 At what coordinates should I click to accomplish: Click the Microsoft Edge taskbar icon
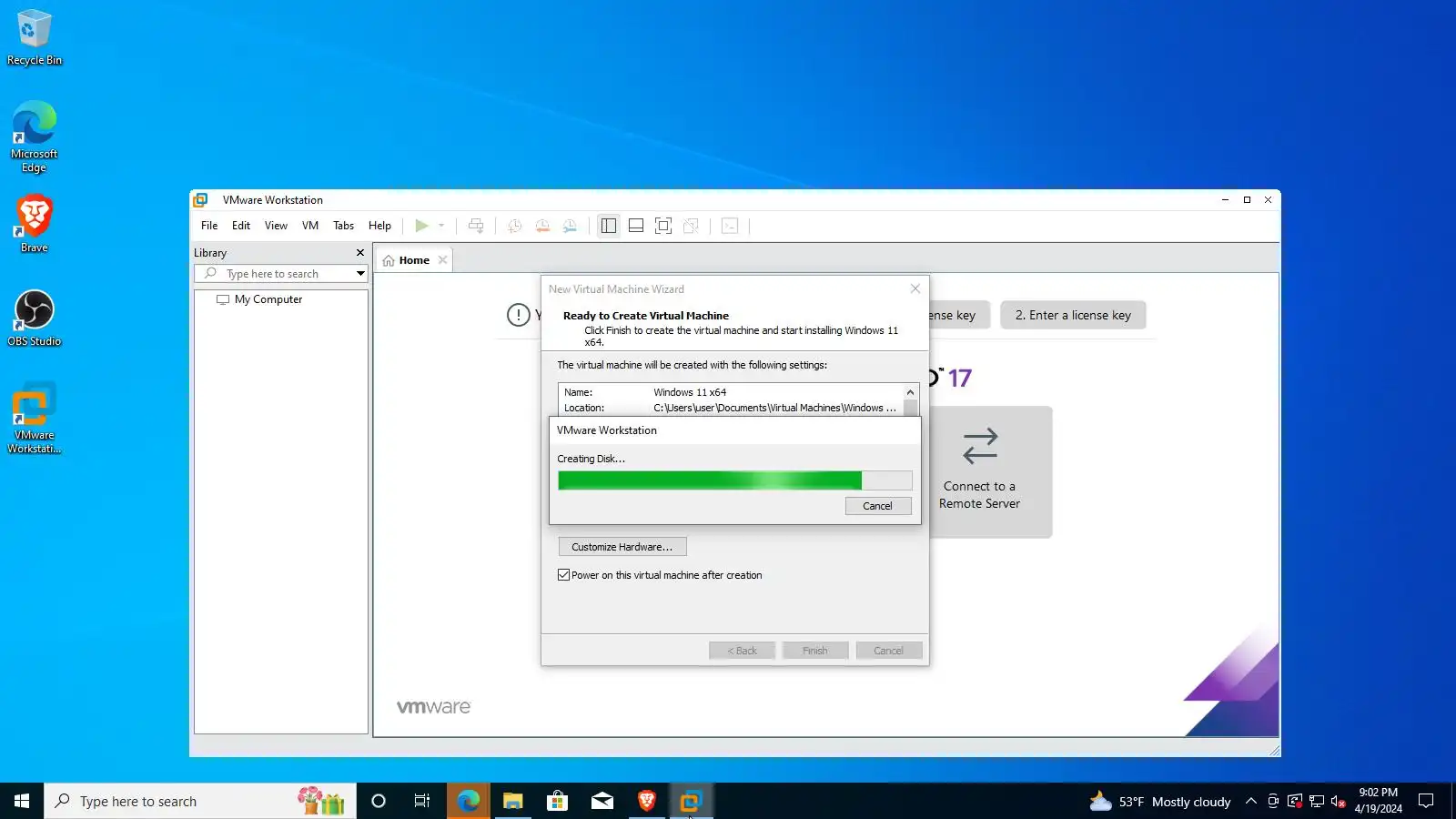469,801
